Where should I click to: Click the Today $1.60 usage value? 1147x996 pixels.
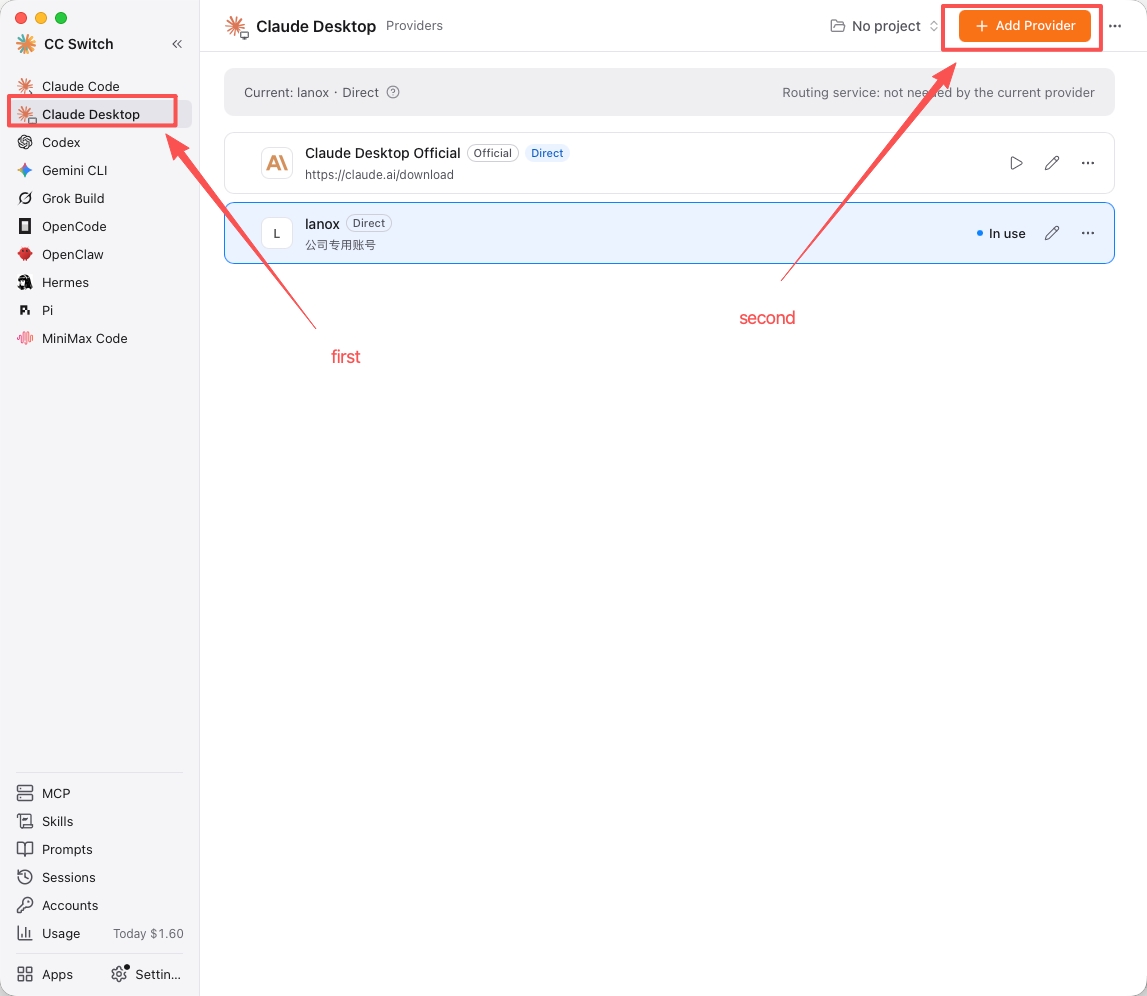(x=148, y=934)
